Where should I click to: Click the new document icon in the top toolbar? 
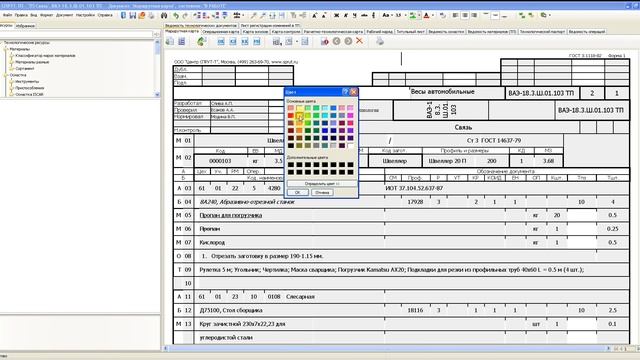point(123,16)
